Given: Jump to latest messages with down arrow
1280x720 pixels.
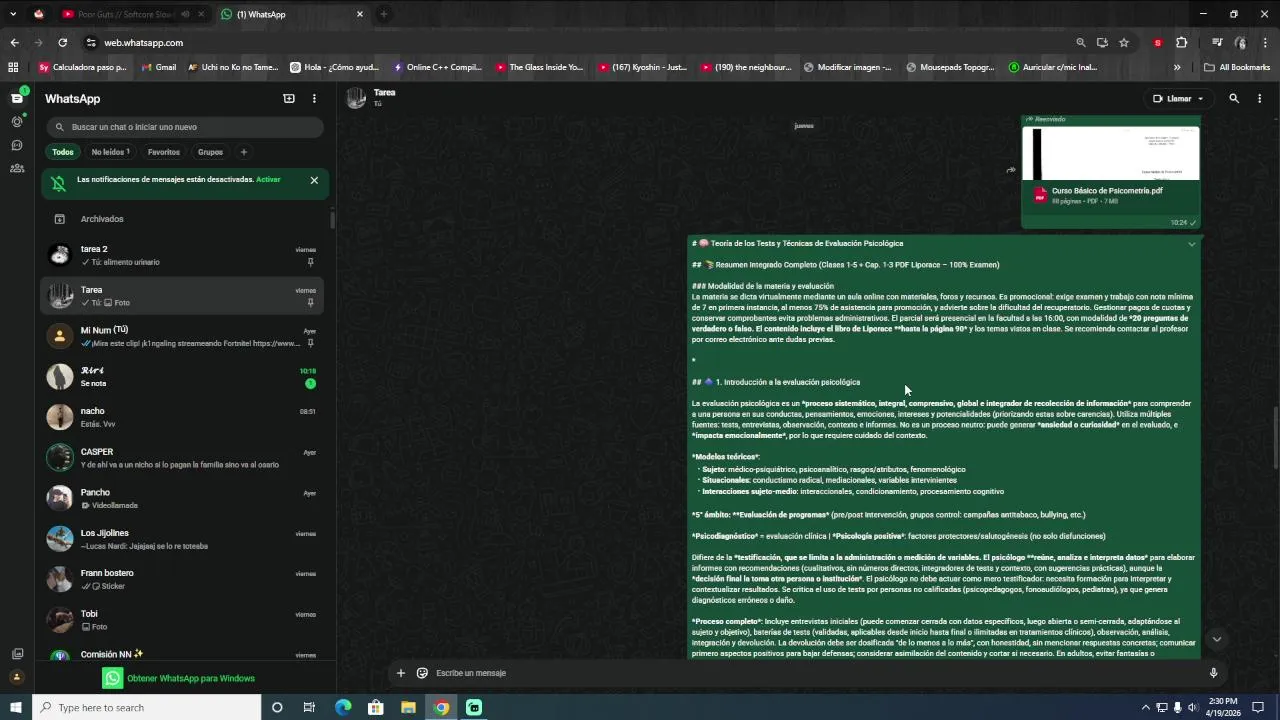Looking at the screenshot, I should point(1216,639).
